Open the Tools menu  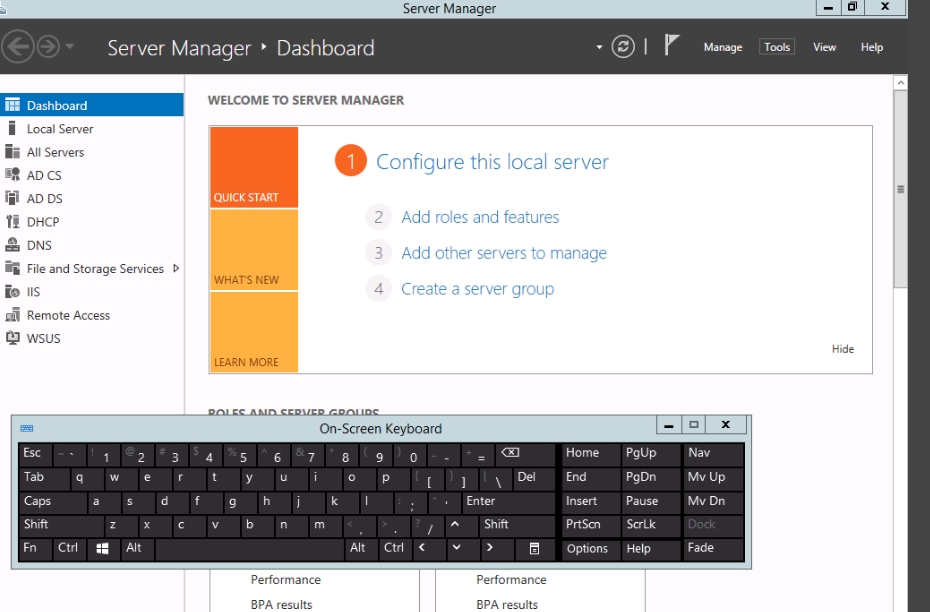[777, 47]
